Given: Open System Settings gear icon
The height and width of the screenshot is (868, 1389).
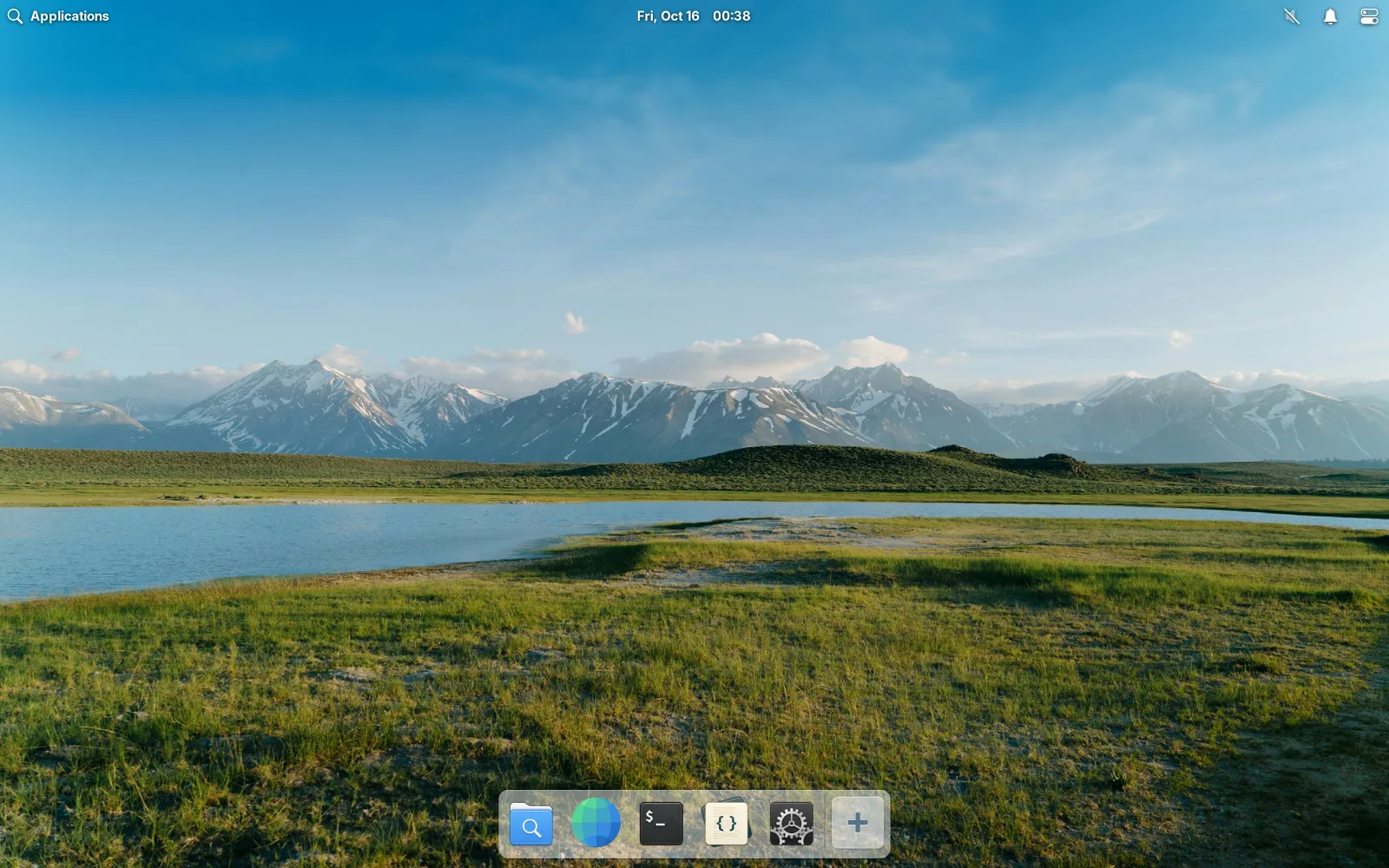Looking at the screenshot, I should click(791, 823).
